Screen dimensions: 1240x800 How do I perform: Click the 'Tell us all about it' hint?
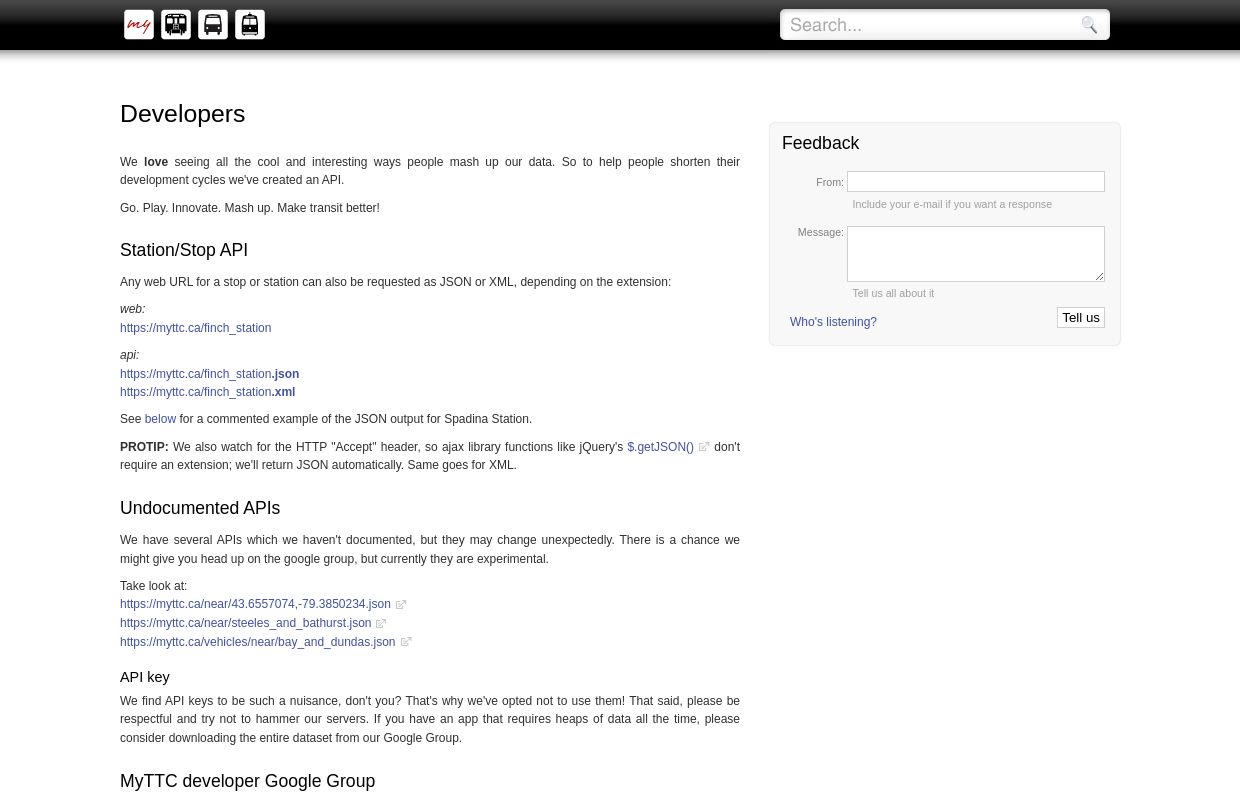click(893, 293)
